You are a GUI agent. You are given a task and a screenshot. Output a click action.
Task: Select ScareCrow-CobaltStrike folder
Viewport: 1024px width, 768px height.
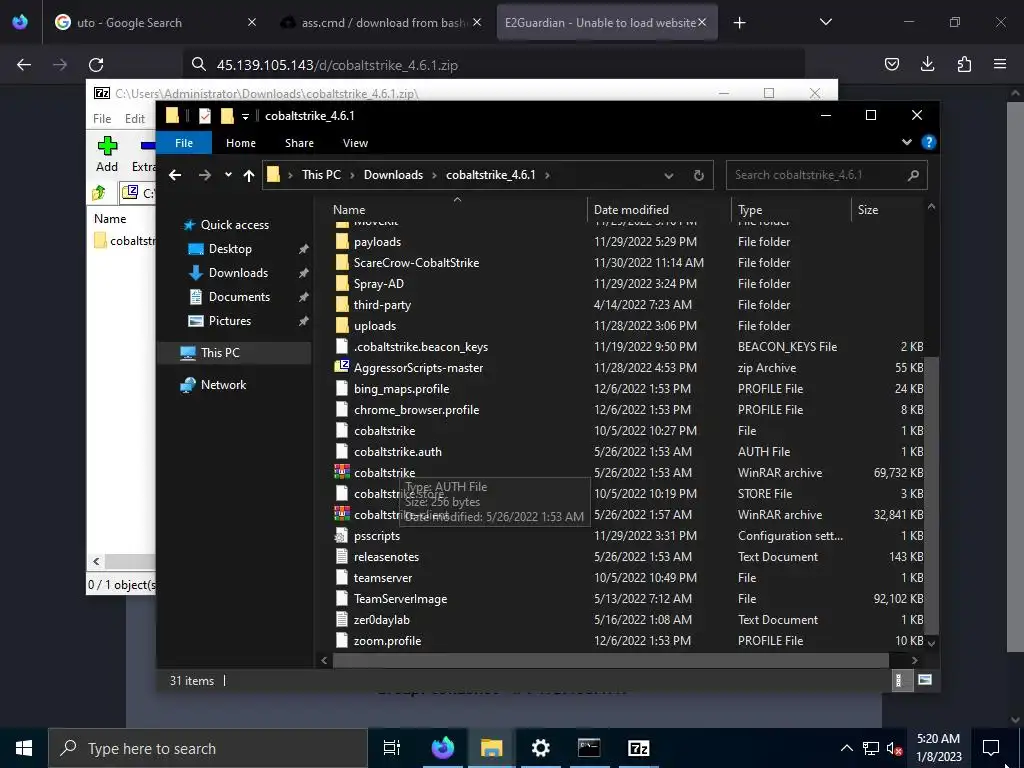point(627,263)
